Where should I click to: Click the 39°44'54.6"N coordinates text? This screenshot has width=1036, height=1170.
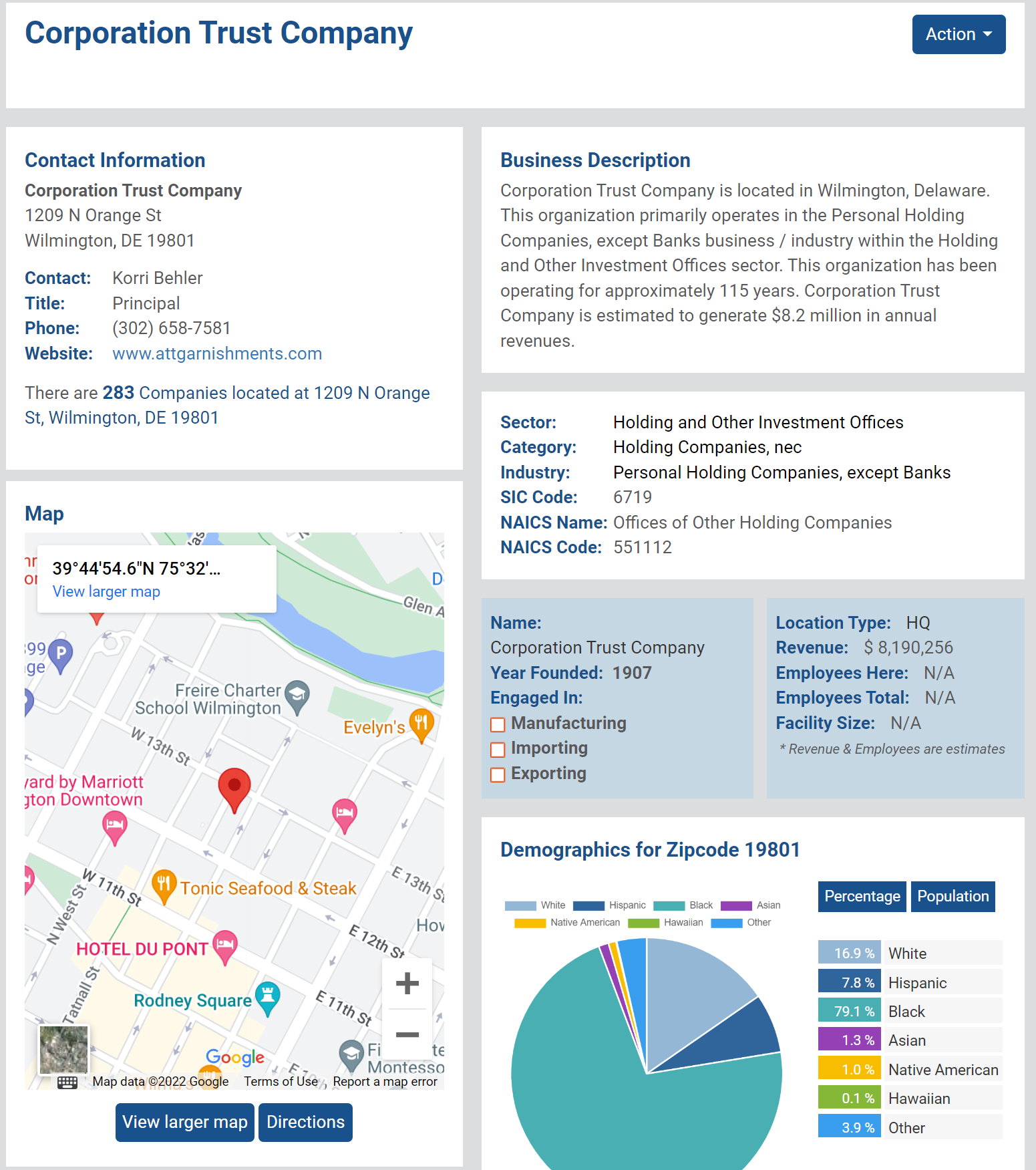[x=136, y=569]
